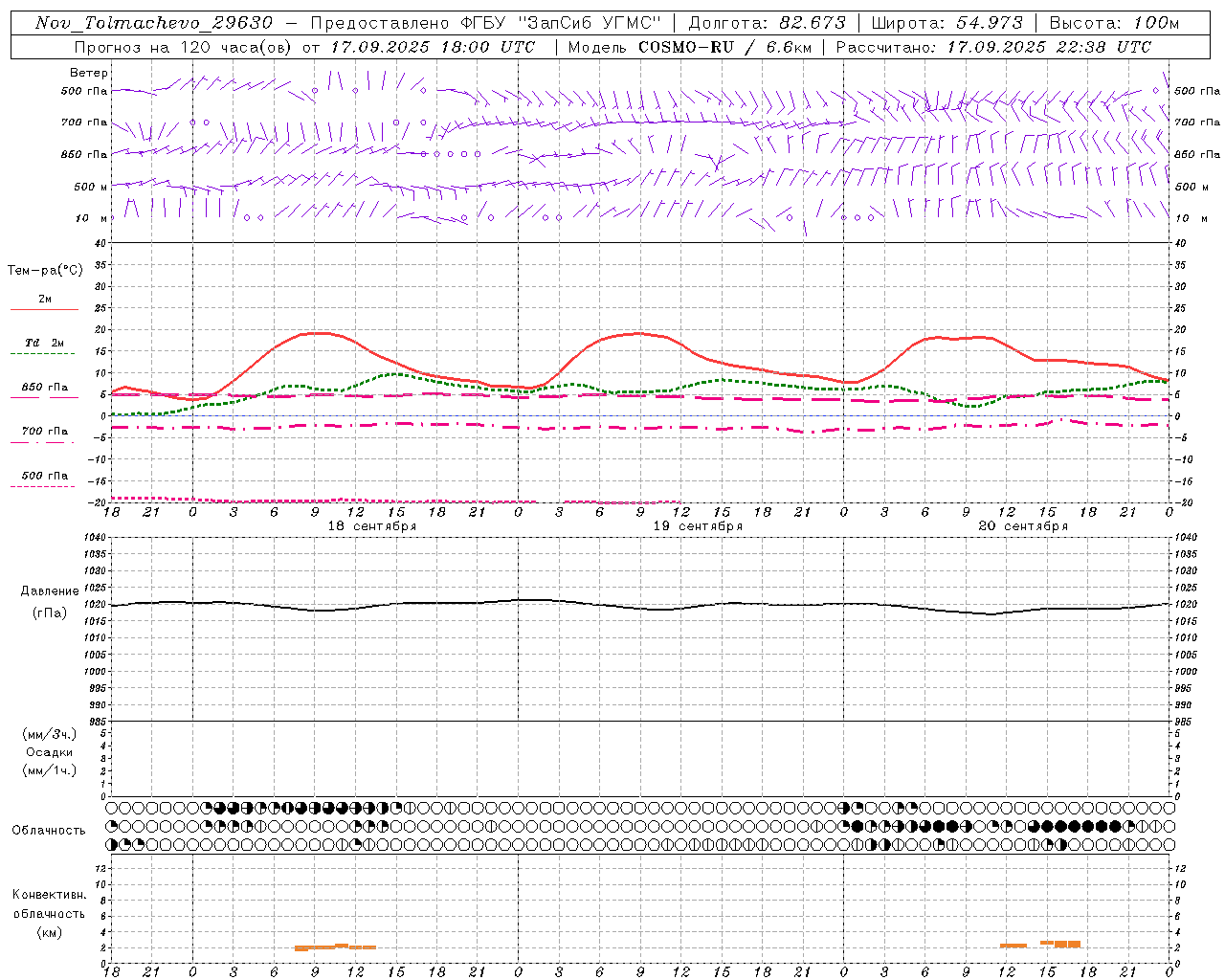Select the "Долгота: 82.673" header value
The height and width of the screenshot is (980, 1225).
pos(768,23)
